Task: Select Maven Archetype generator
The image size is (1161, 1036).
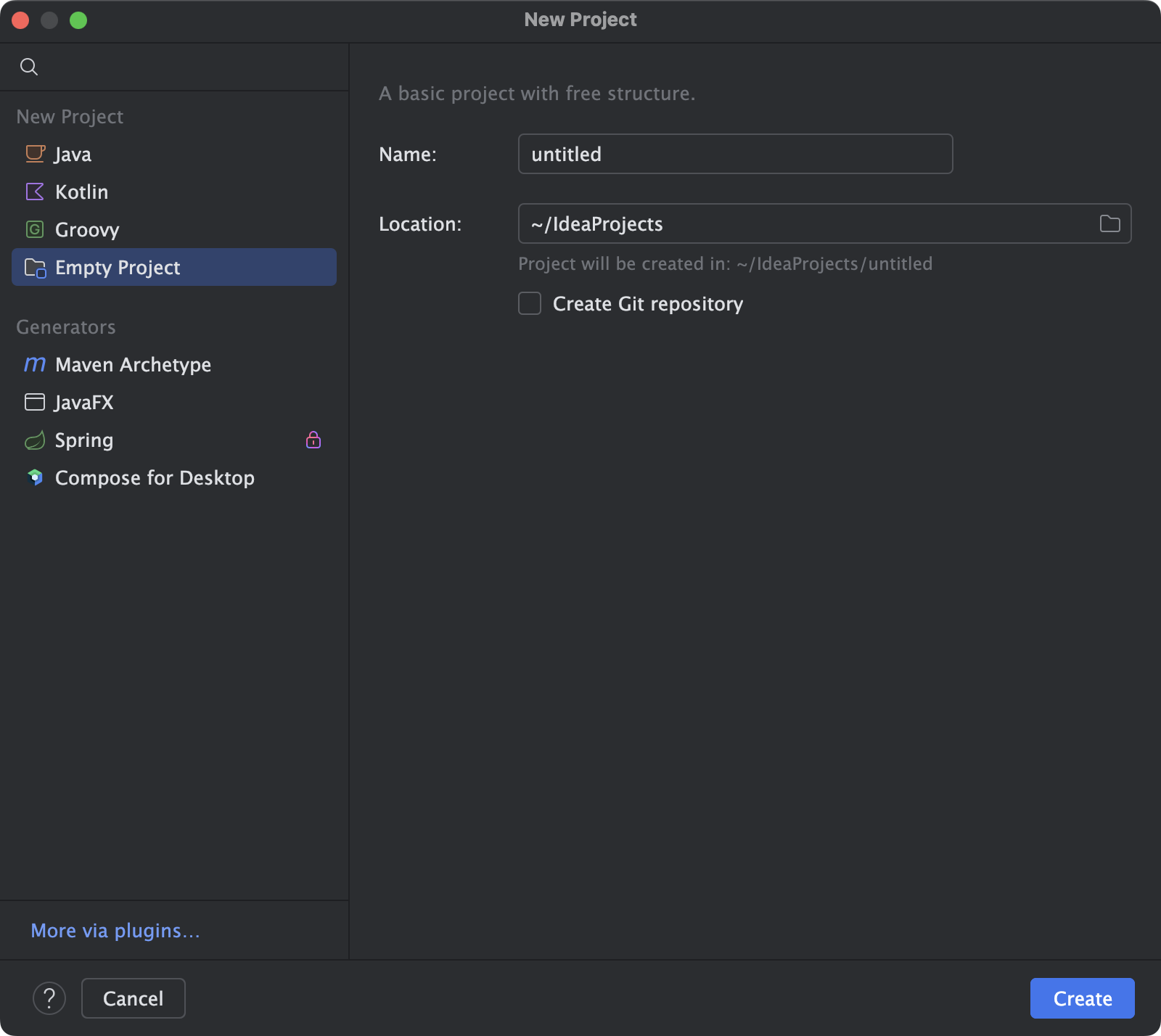Action: click(174, 364)
